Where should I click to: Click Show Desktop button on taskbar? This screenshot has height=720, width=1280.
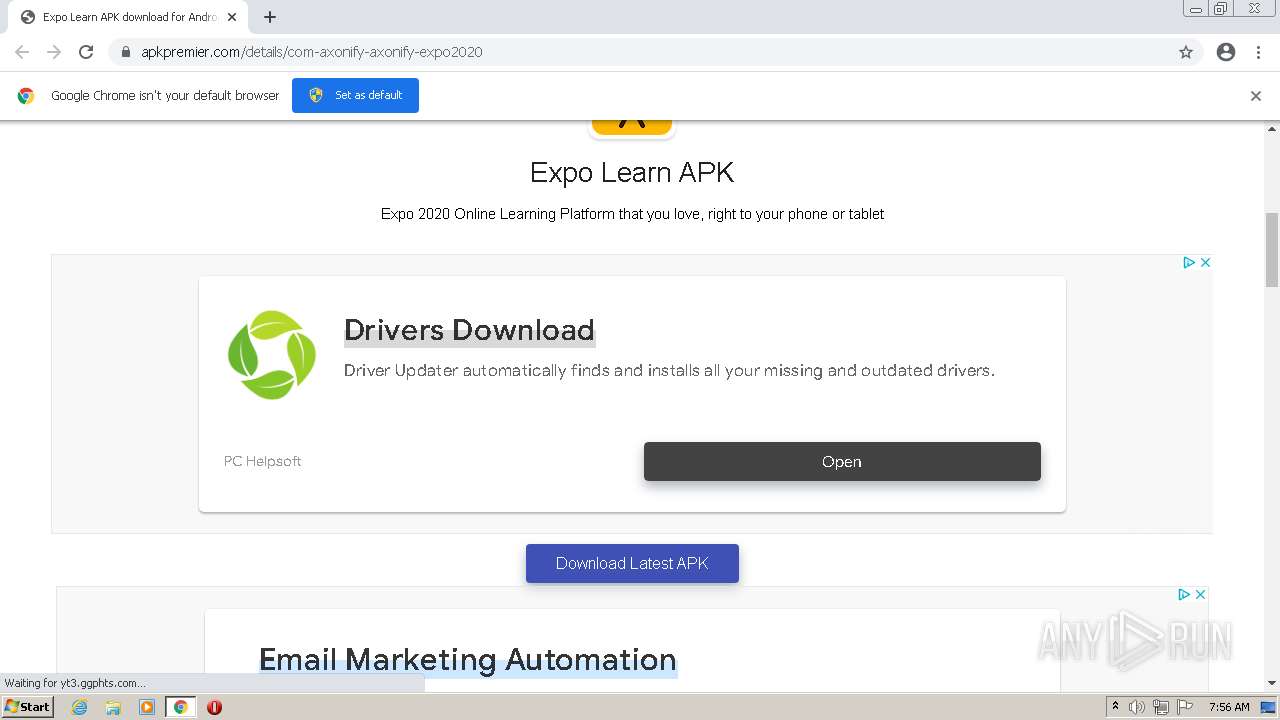(1268, 707)
